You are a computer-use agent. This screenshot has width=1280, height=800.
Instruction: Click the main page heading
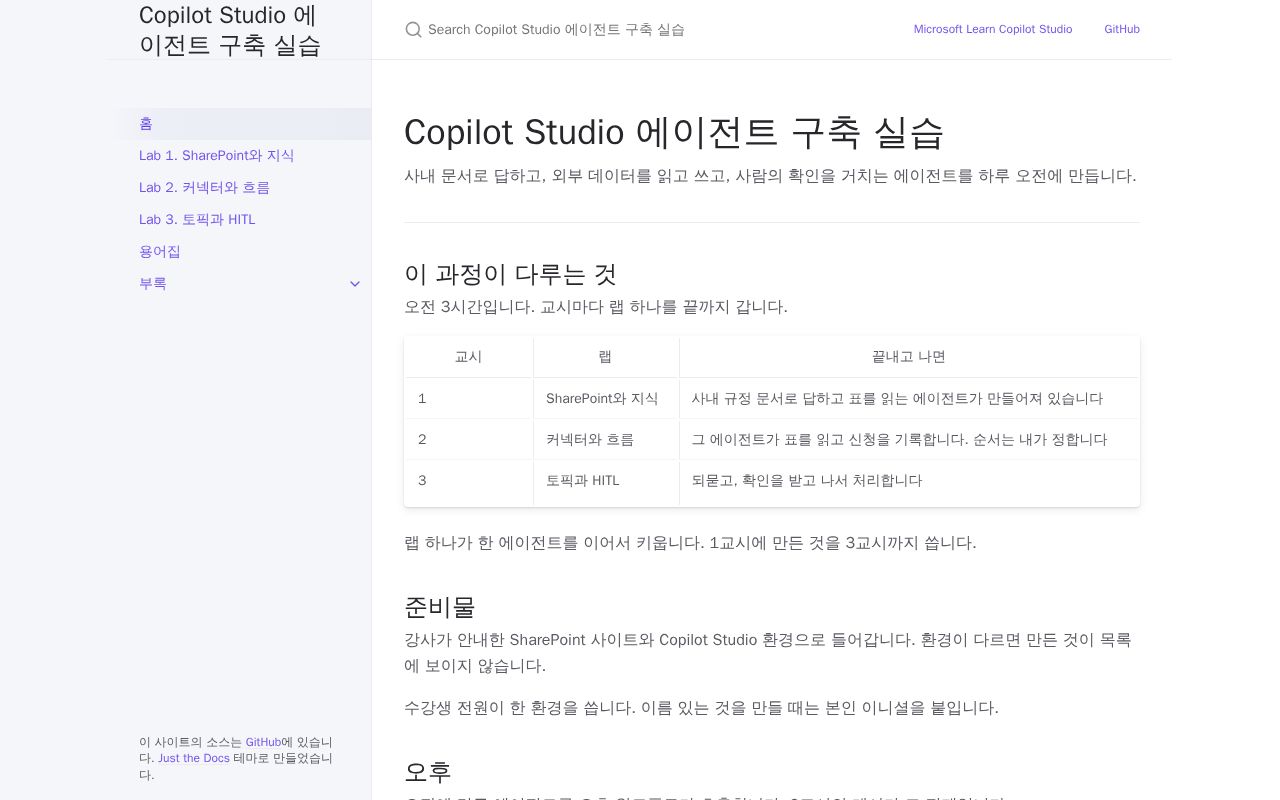click(674, 132)
